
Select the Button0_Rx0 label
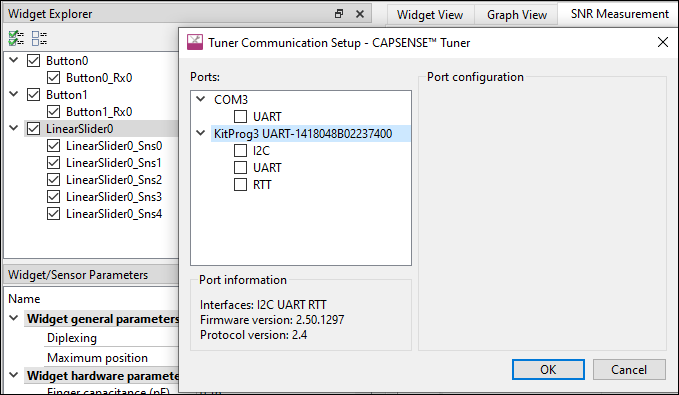click(99, 78)
